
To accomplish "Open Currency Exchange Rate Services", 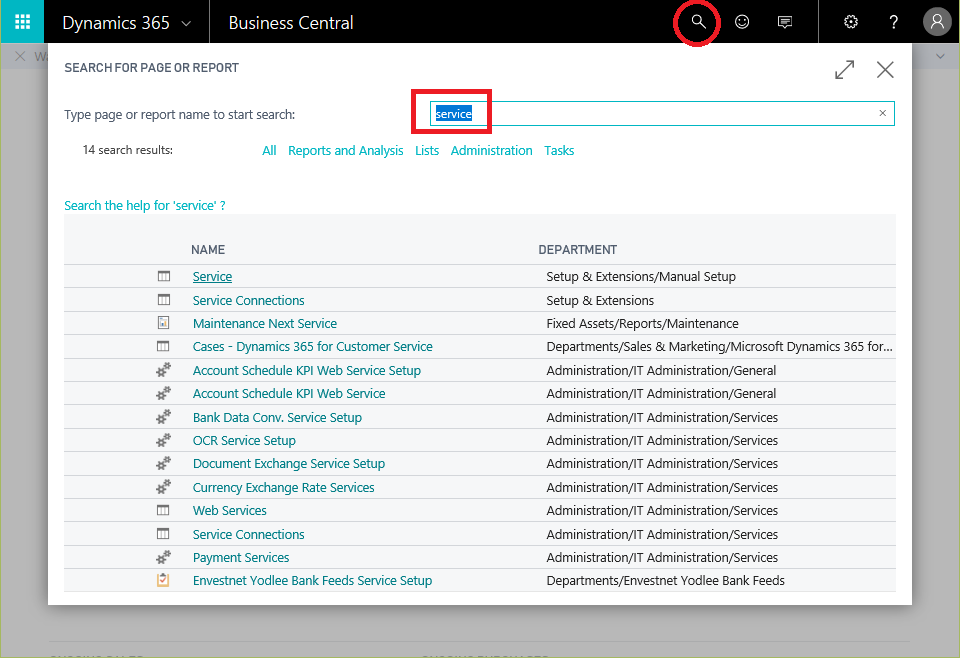I will (283, 487).
